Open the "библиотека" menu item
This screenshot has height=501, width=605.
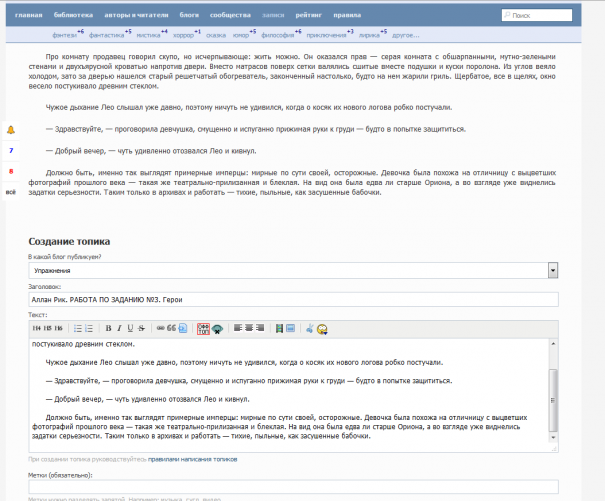click(x=72, y=16)
